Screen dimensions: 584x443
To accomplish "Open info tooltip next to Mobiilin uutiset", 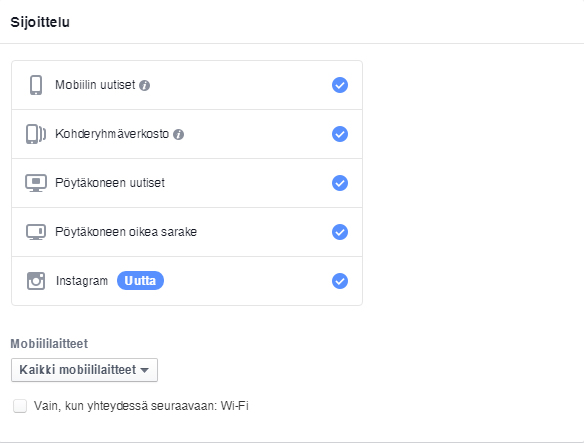I will [x=145, y=86].
